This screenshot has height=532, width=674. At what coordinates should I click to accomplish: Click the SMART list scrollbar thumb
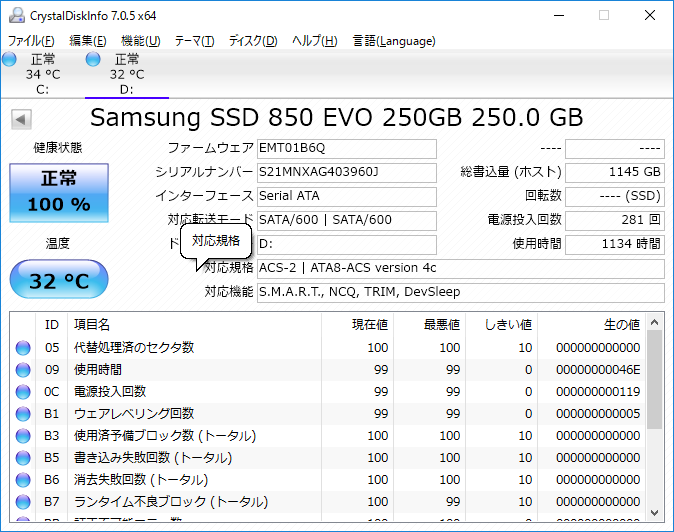click(x=655, y=379)
